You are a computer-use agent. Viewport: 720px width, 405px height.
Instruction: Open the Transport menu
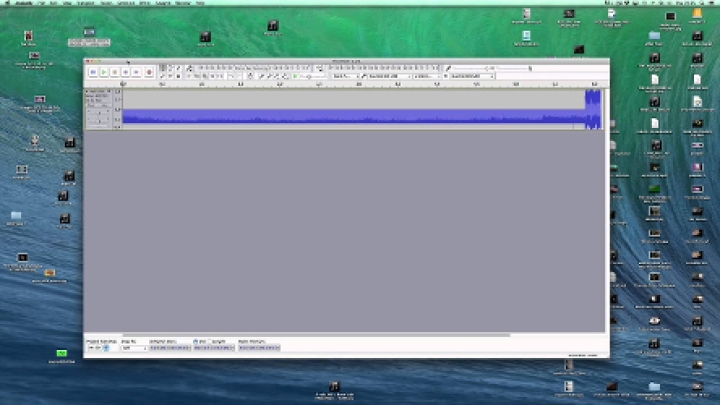tap(86, 3)
